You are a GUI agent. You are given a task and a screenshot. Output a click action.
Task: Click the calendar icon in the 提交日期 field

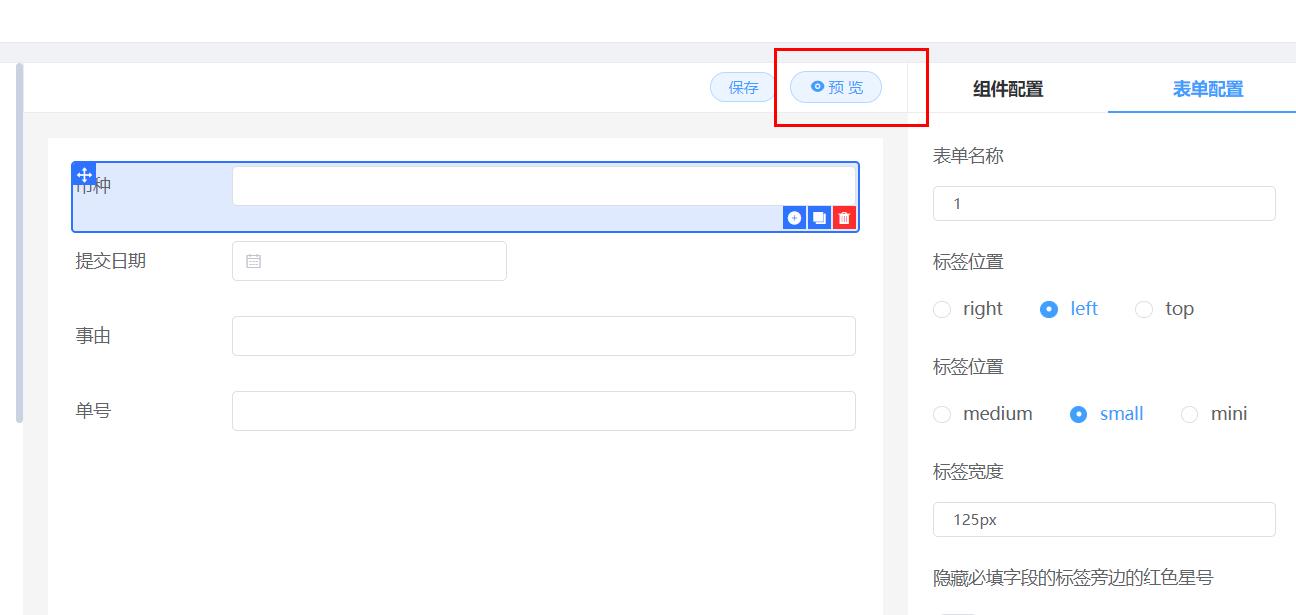[x=254, y=261]
